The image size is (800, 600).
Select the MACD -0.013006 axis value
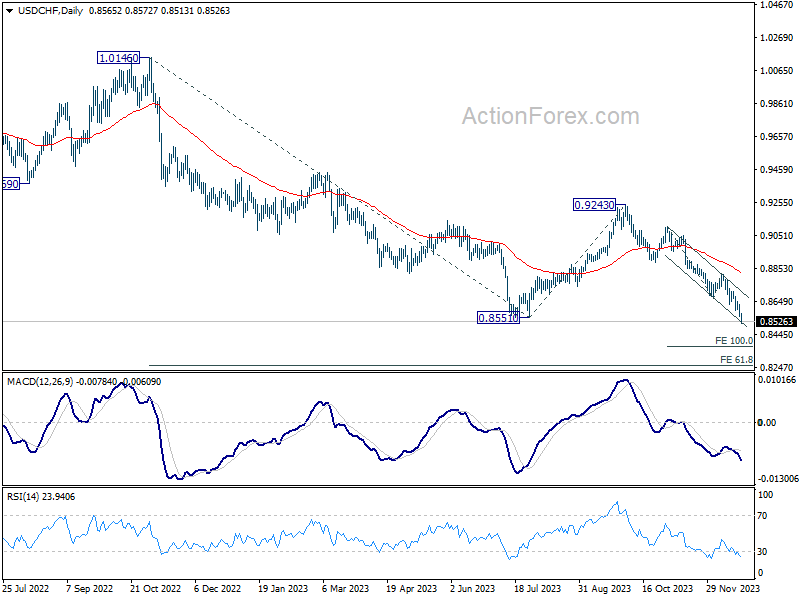778,479
